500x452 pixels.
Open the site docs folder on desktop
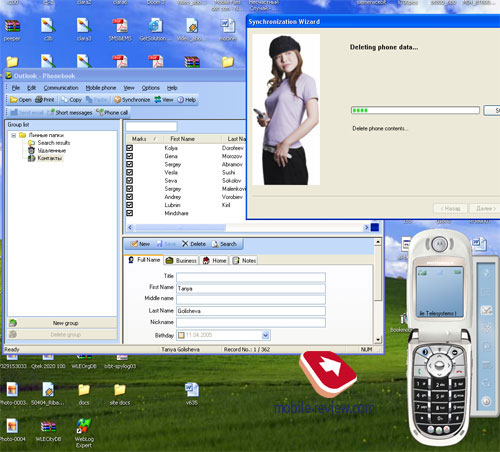pos(120,393)
